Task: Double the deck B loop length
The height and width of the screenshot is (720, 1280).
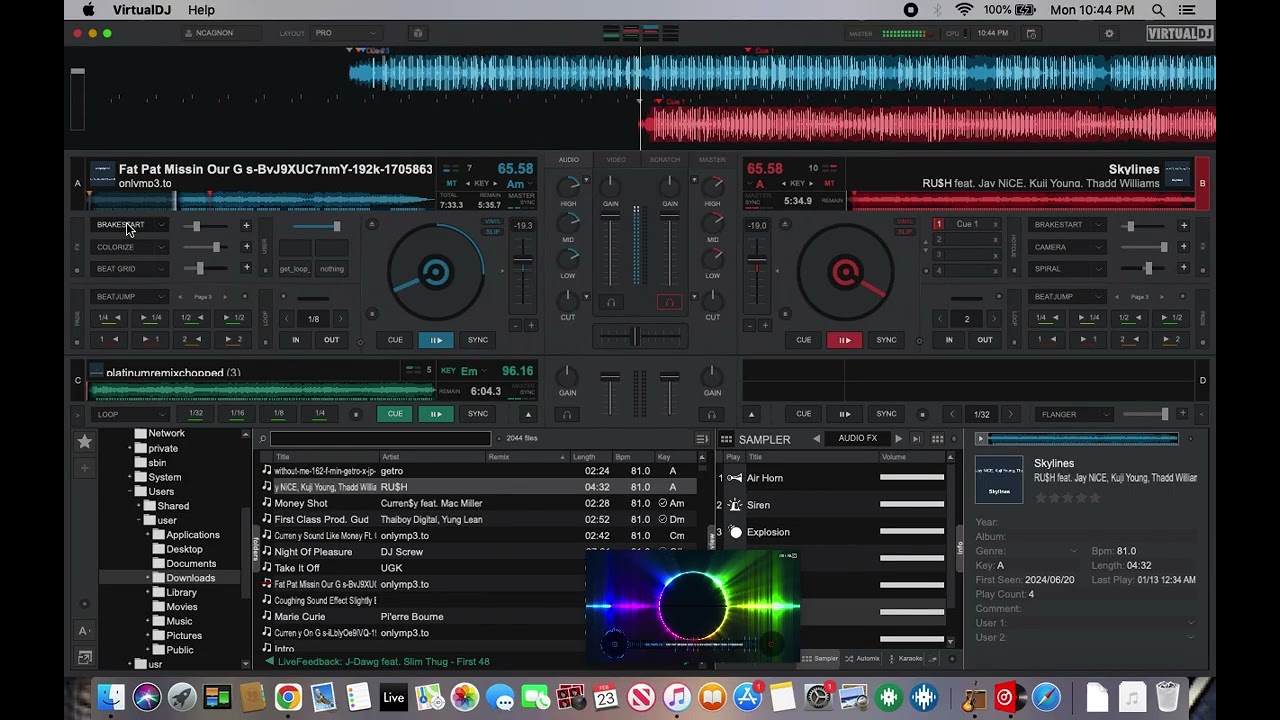Action: [x=993, y=319]
